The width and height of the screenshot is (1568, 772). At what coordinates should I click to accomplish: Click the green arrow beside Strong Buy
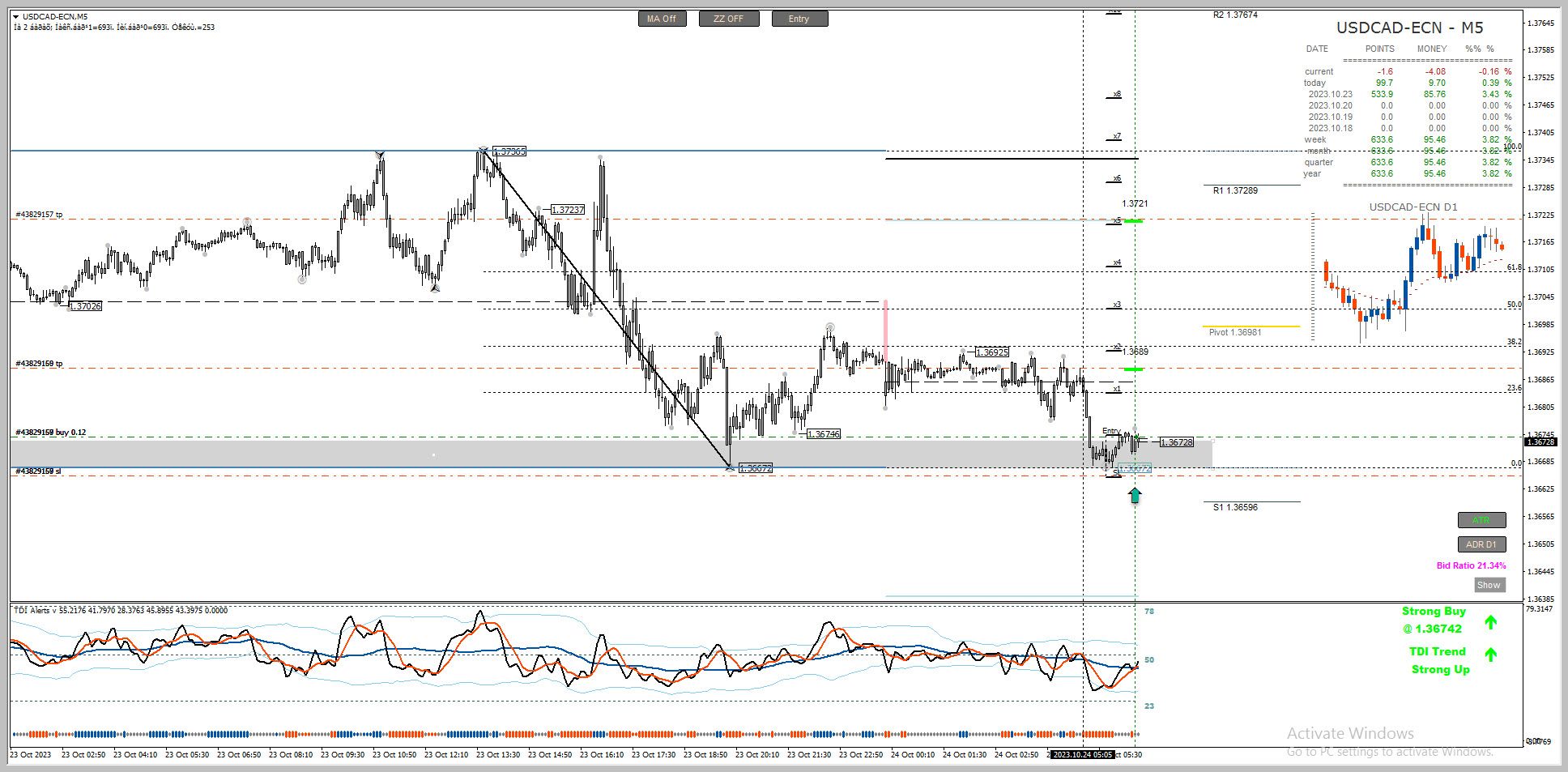1490,622
